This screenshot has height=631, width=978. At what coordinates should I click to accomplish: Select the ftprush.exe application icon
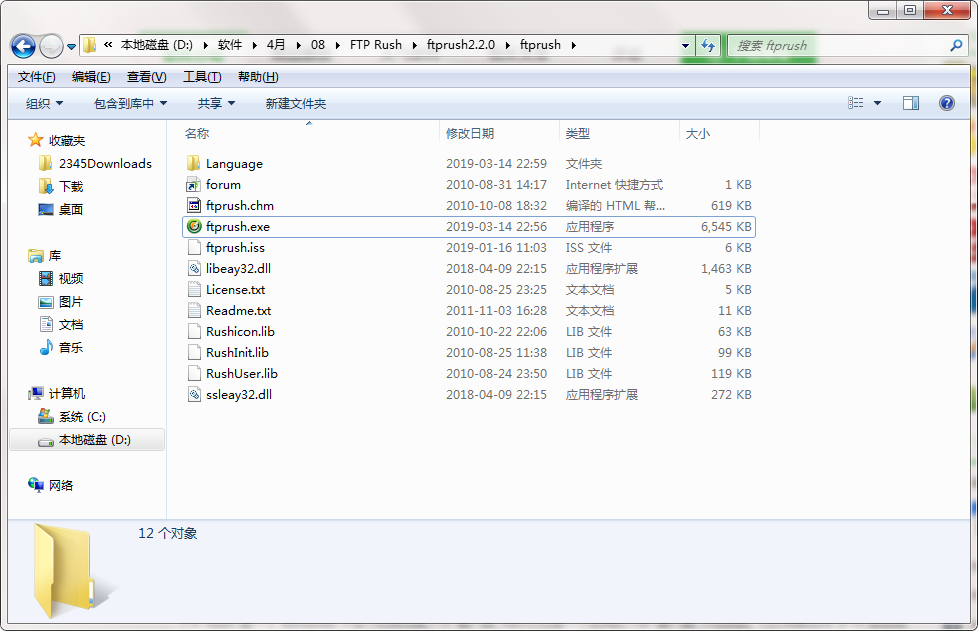coord(194,226)
